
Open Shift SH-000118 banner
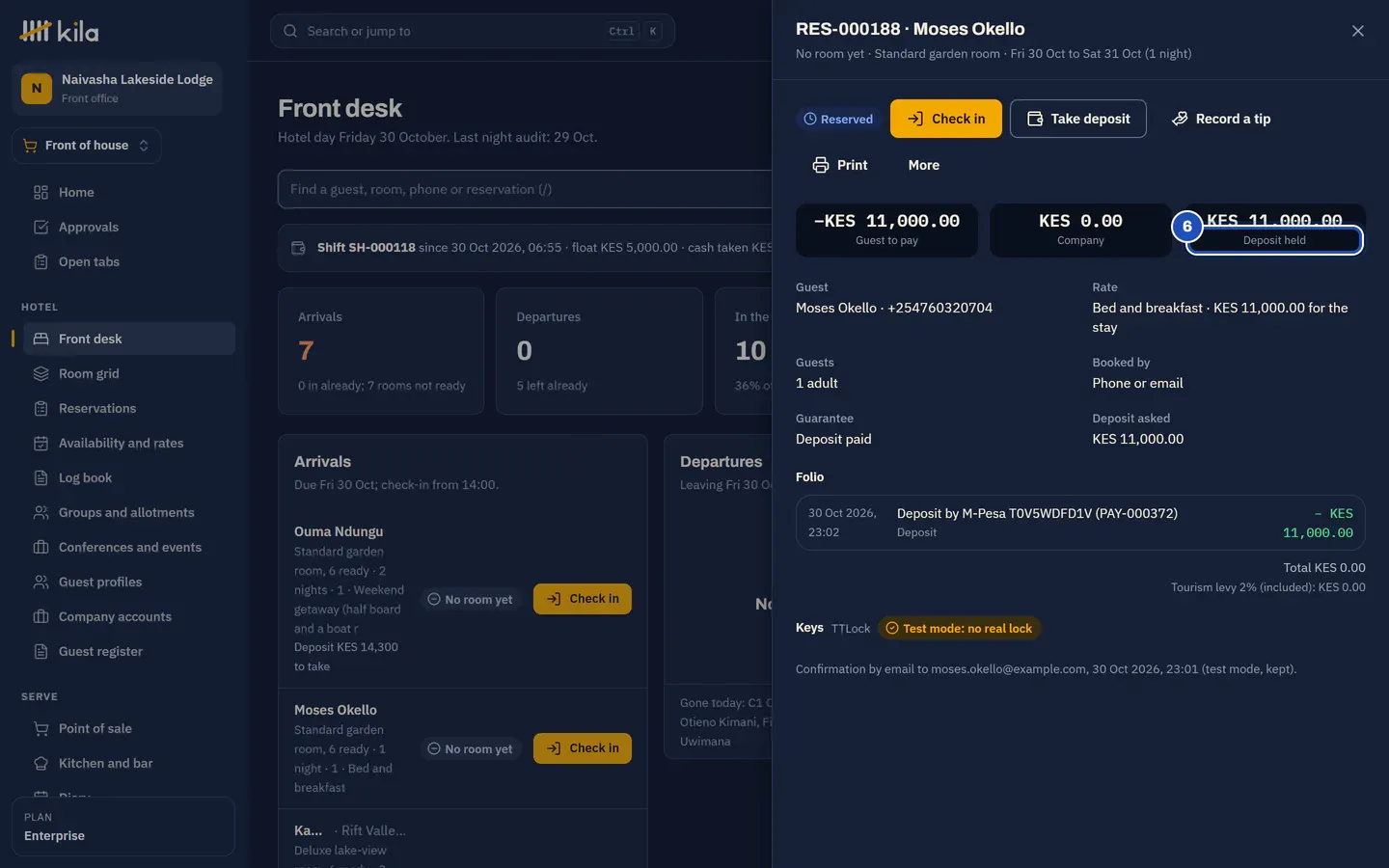525,248
